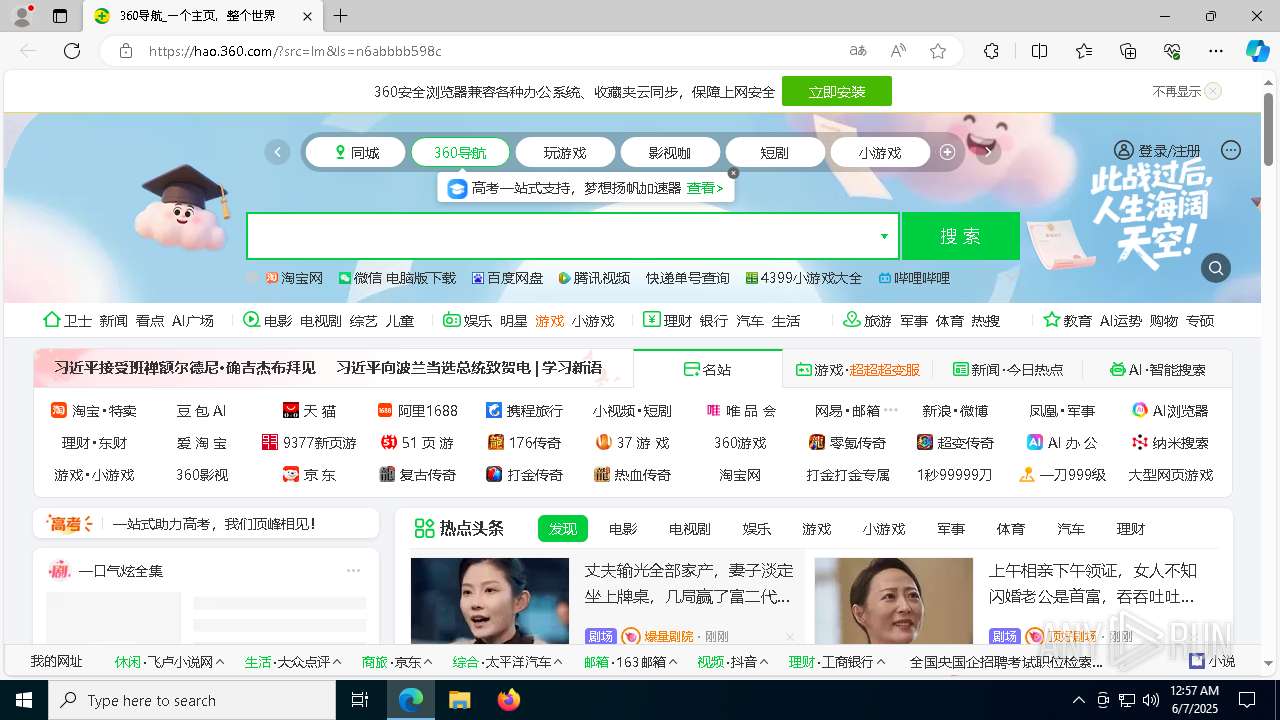Click the volume speaker tray icon
The width and height of the screenshot is (1280, 720).
tap(1151, 700)
